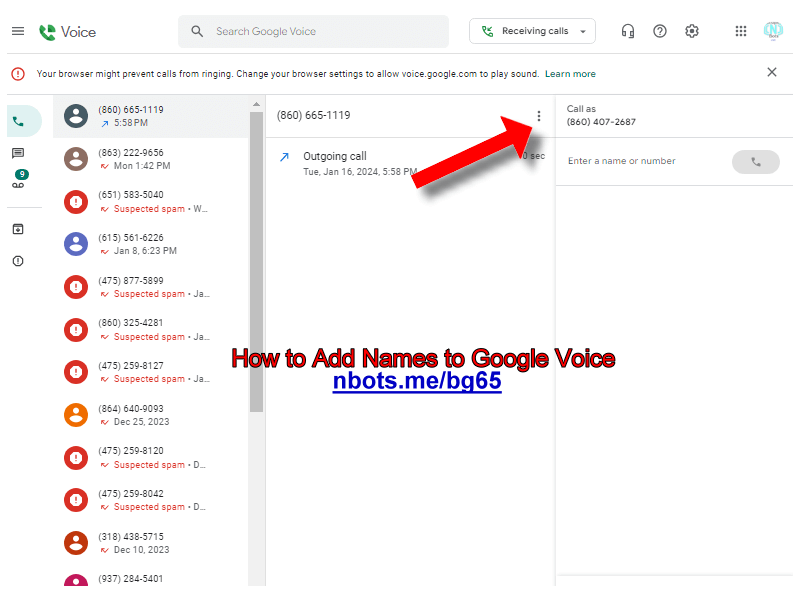Click the Dec 10, 2023 date

point(141,550)
